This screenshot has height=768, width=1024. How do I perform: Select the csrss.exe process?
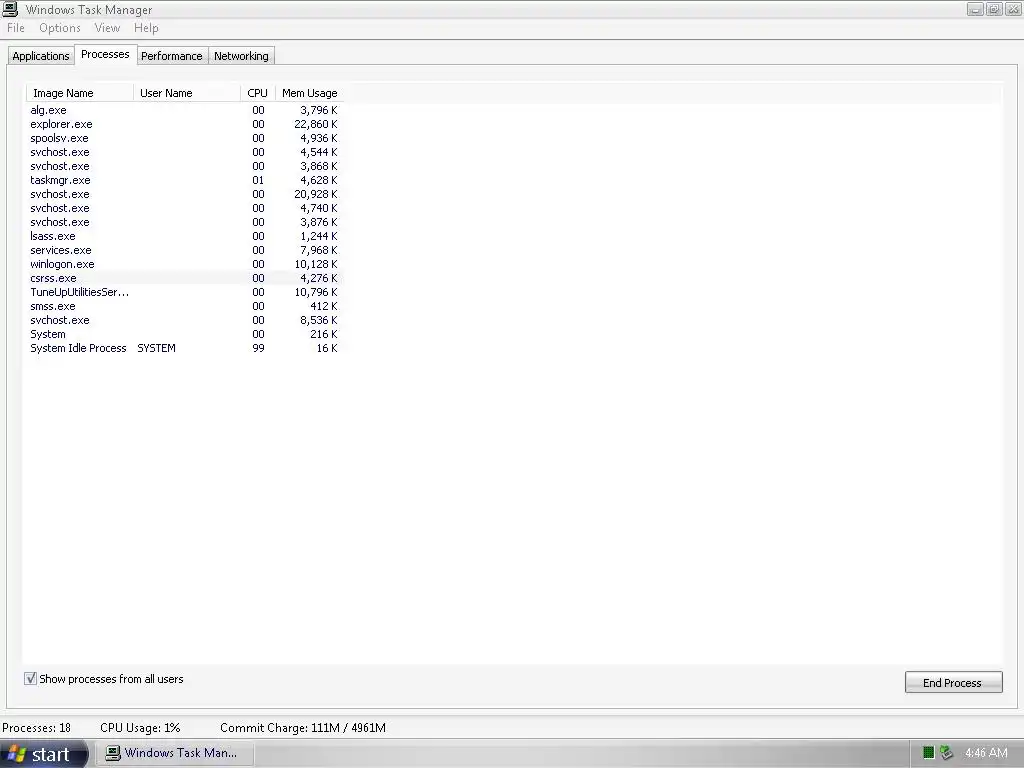(x=184, y=278)
